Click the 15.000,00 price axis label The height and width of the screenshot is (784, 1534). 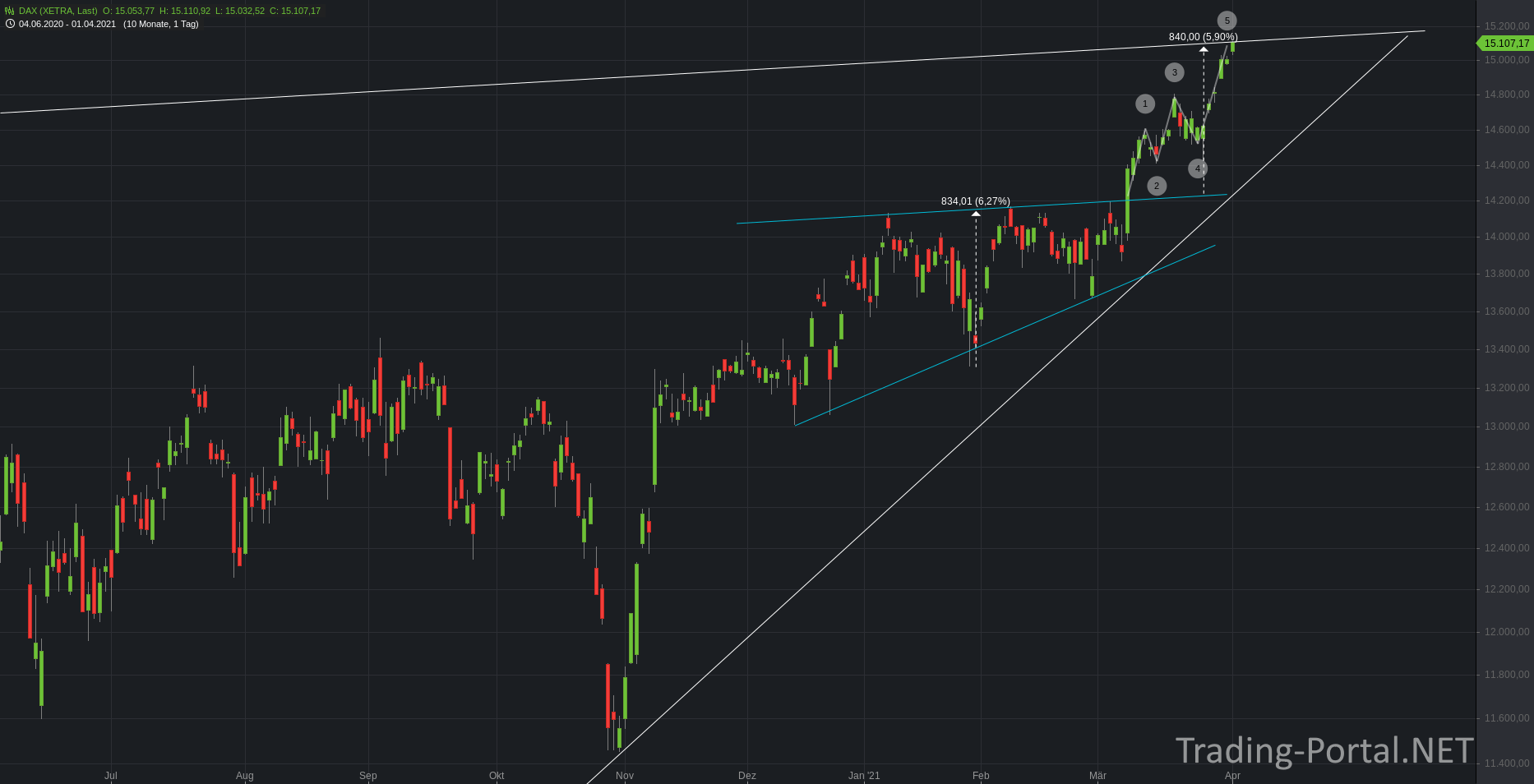coord(1507,60)
